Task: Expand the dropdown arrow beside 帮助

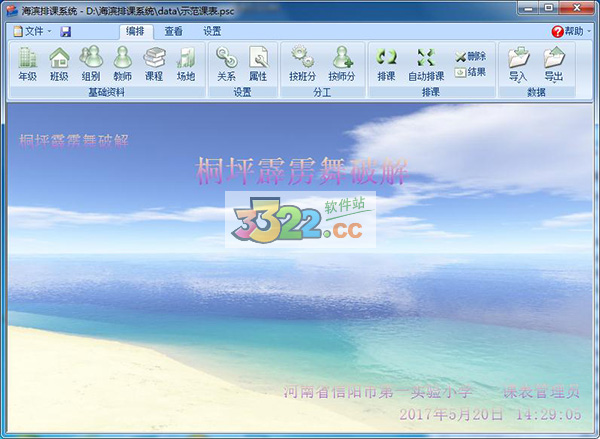Action: (589, 31)
